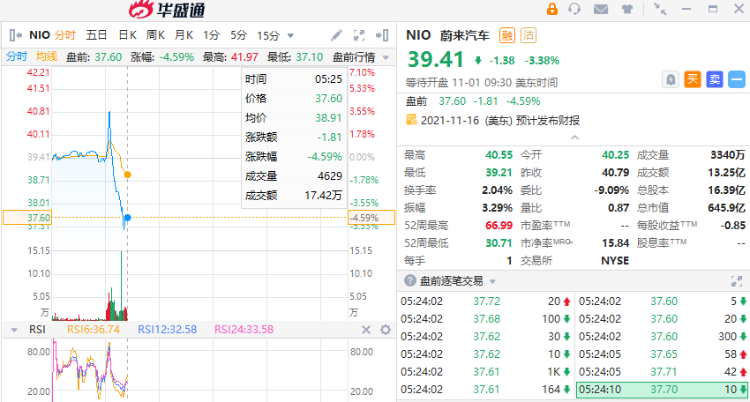Switch to the 五日 chart tab
This screenshot has width=750, height=402.
click(x=97, y=34)
